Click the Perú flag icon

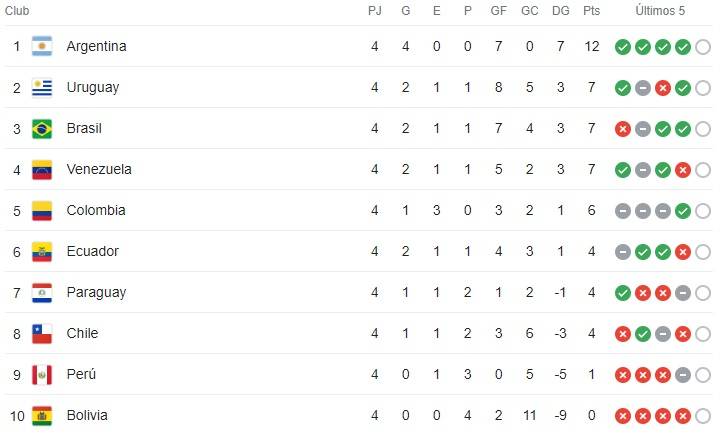click(42, 374)
